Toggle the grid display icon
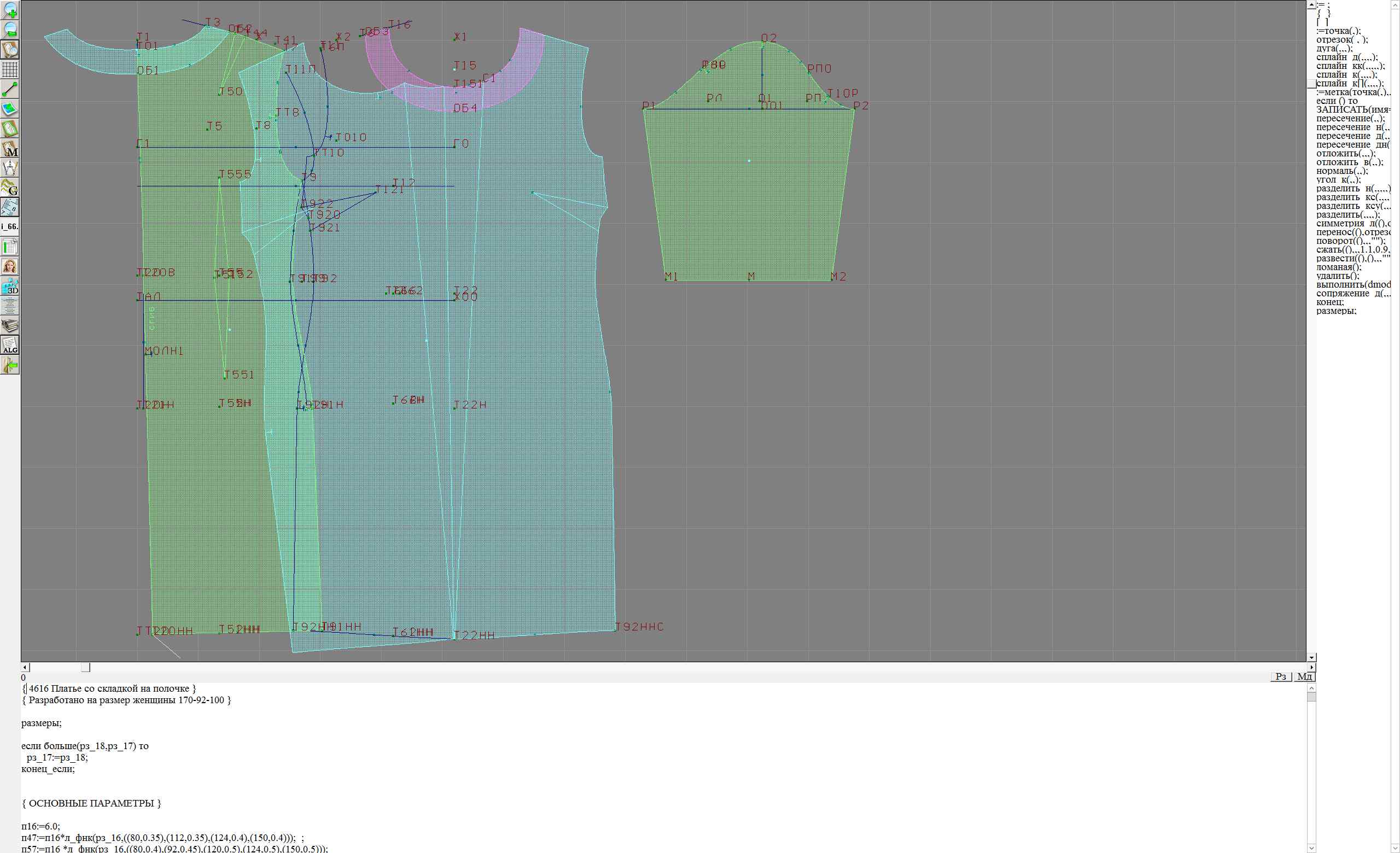 tap(10, 69)
